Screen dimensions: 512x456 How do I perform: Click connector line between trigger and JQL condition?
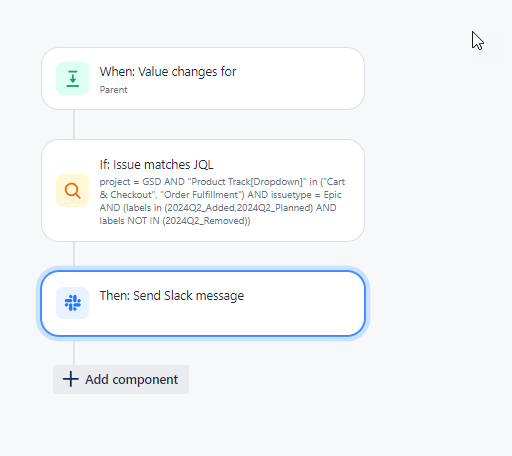pos(74,125)
